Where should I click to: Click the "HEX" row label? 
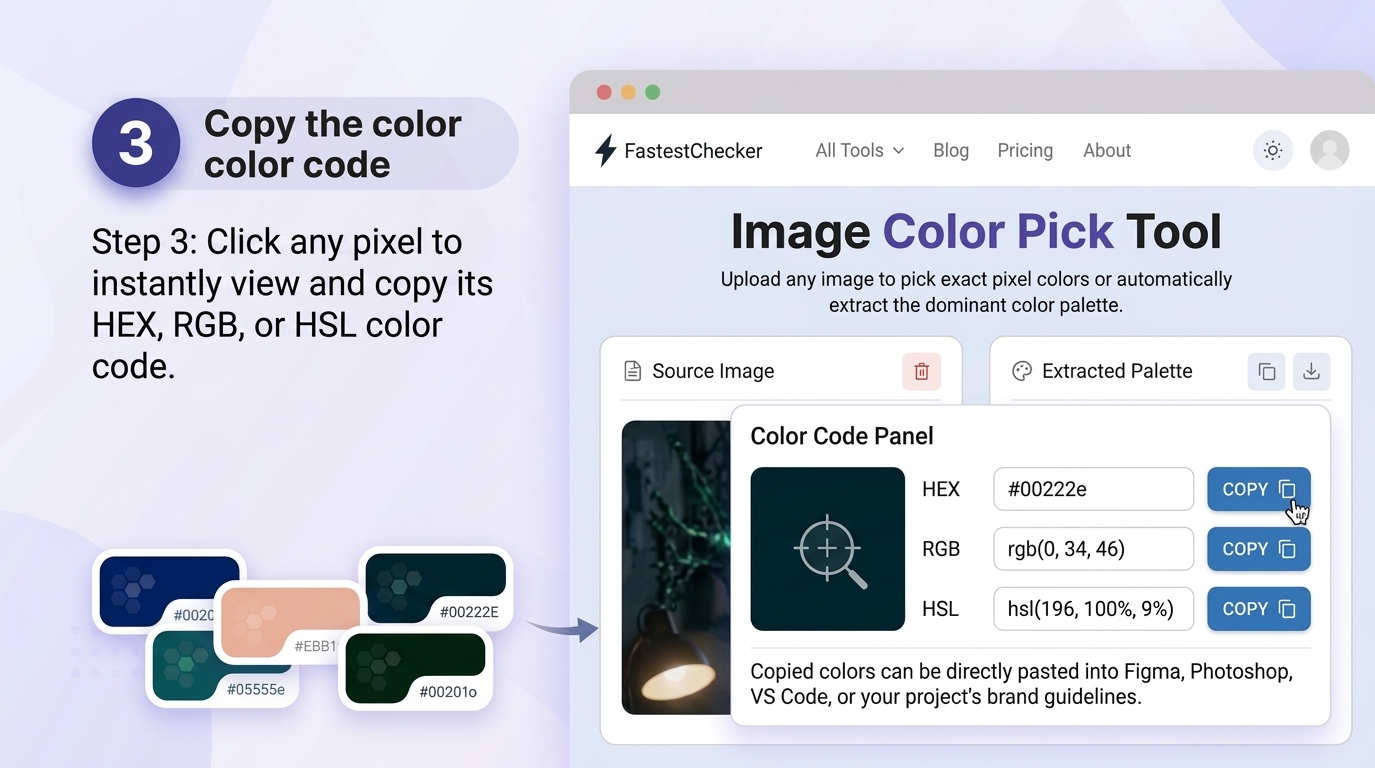coord(941,489)
